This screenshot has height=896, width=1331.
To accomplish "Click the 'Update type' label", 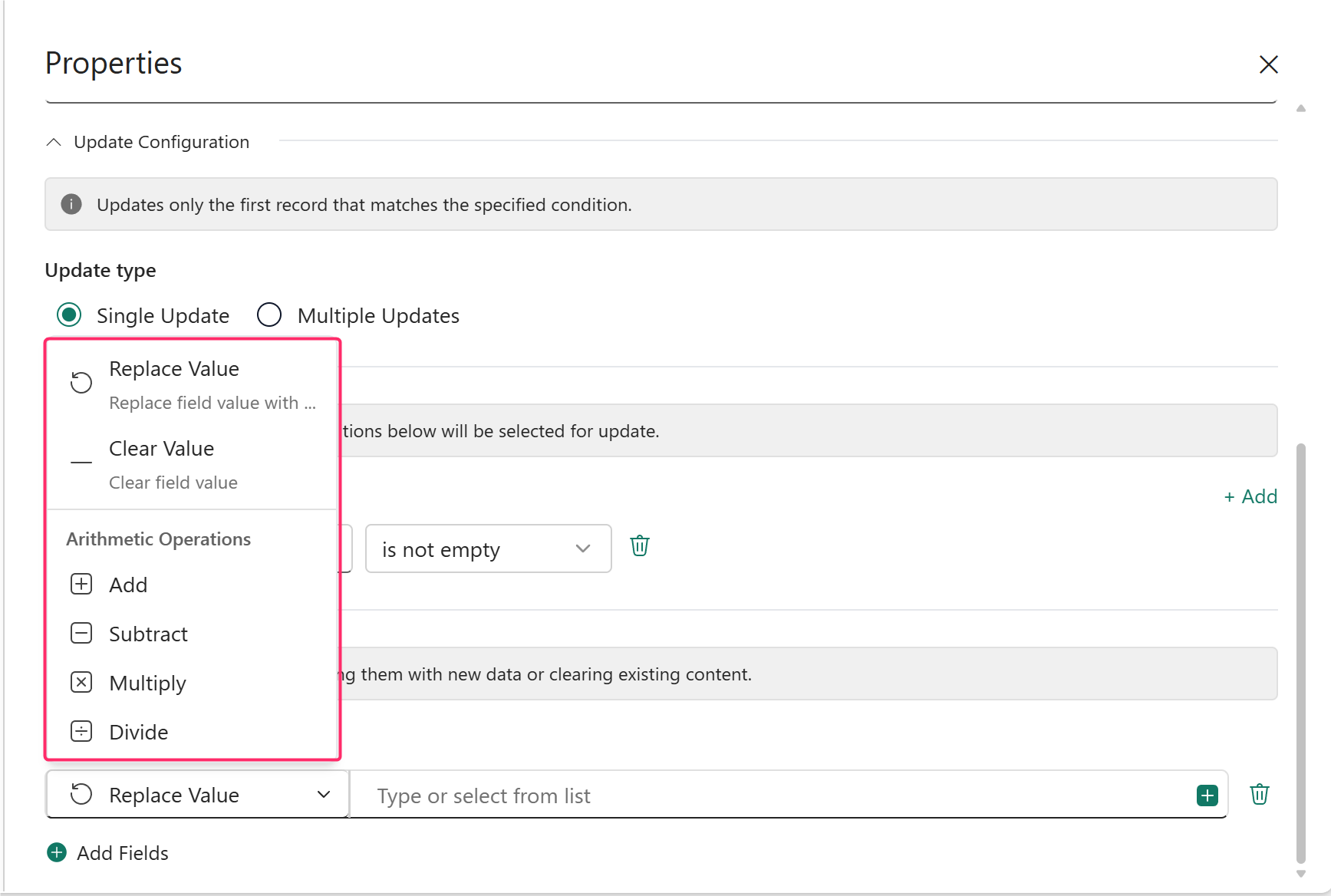I will click(x=100, y=271).
